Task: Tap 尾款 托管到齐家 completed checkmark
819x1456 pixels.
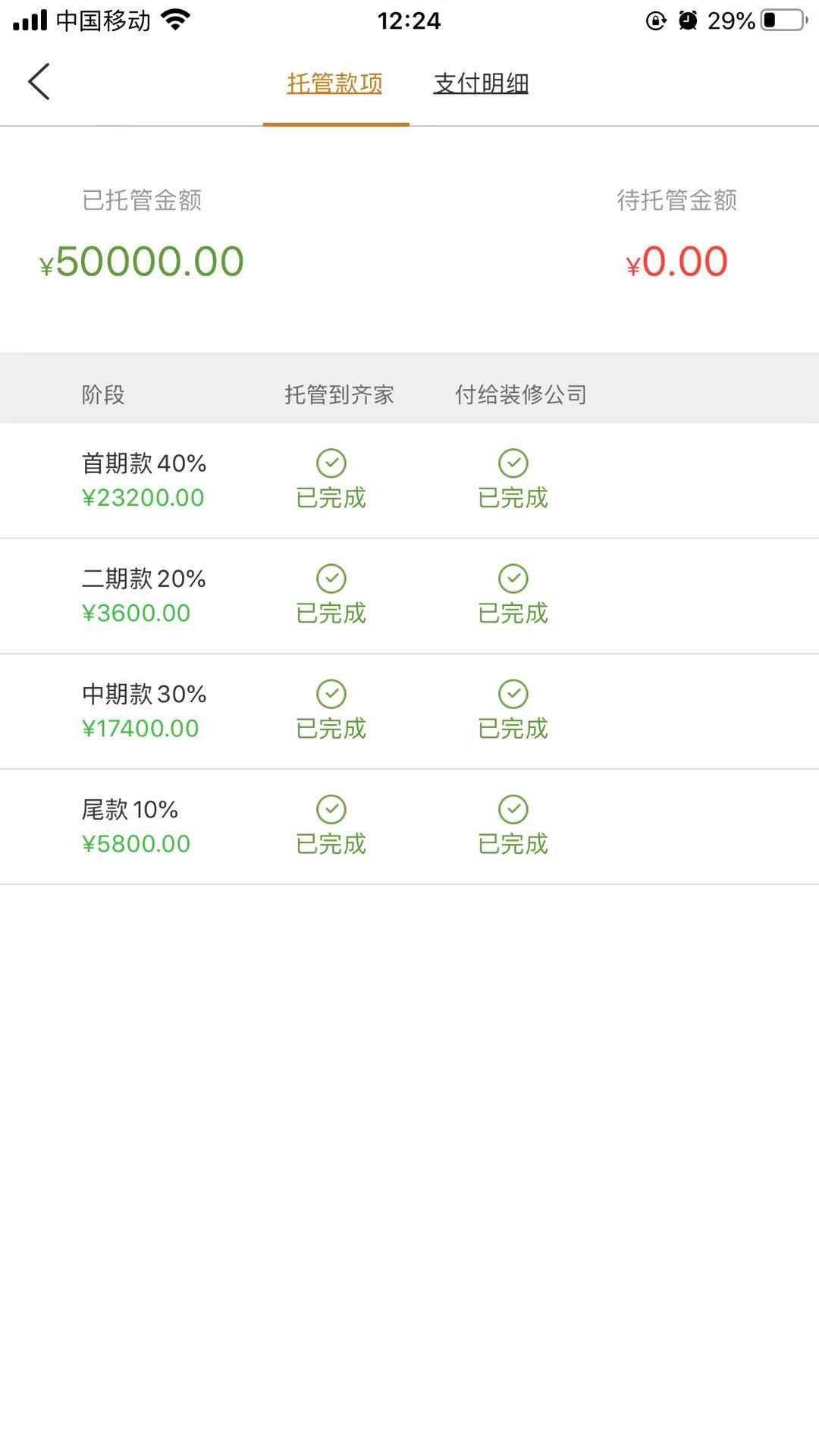Action: click(331, 809)
